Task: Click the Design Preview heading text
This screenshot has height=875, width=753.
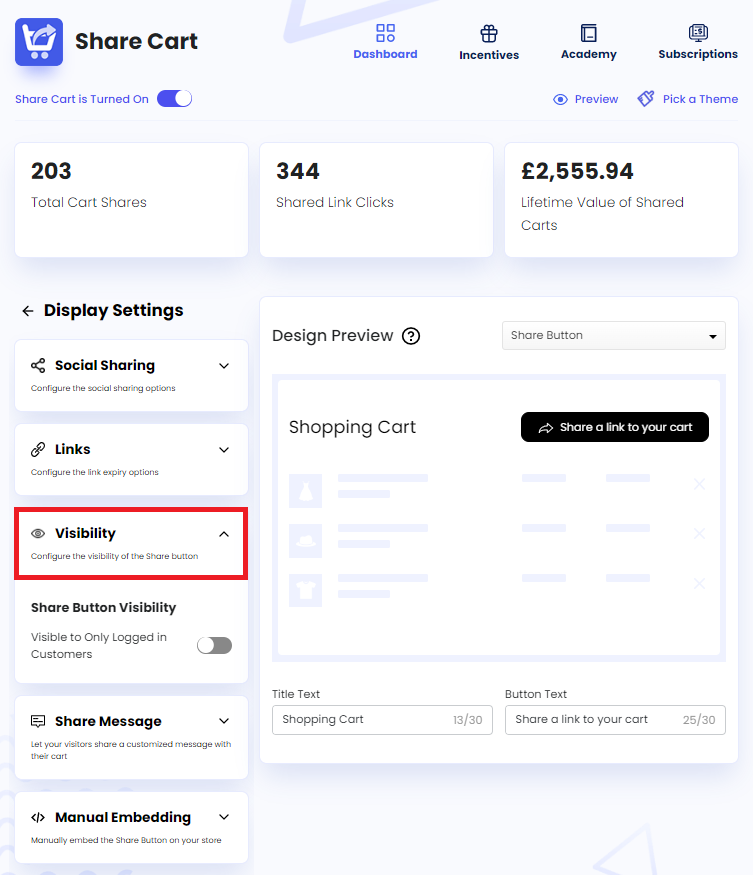Action: click(x=332, y=335)
